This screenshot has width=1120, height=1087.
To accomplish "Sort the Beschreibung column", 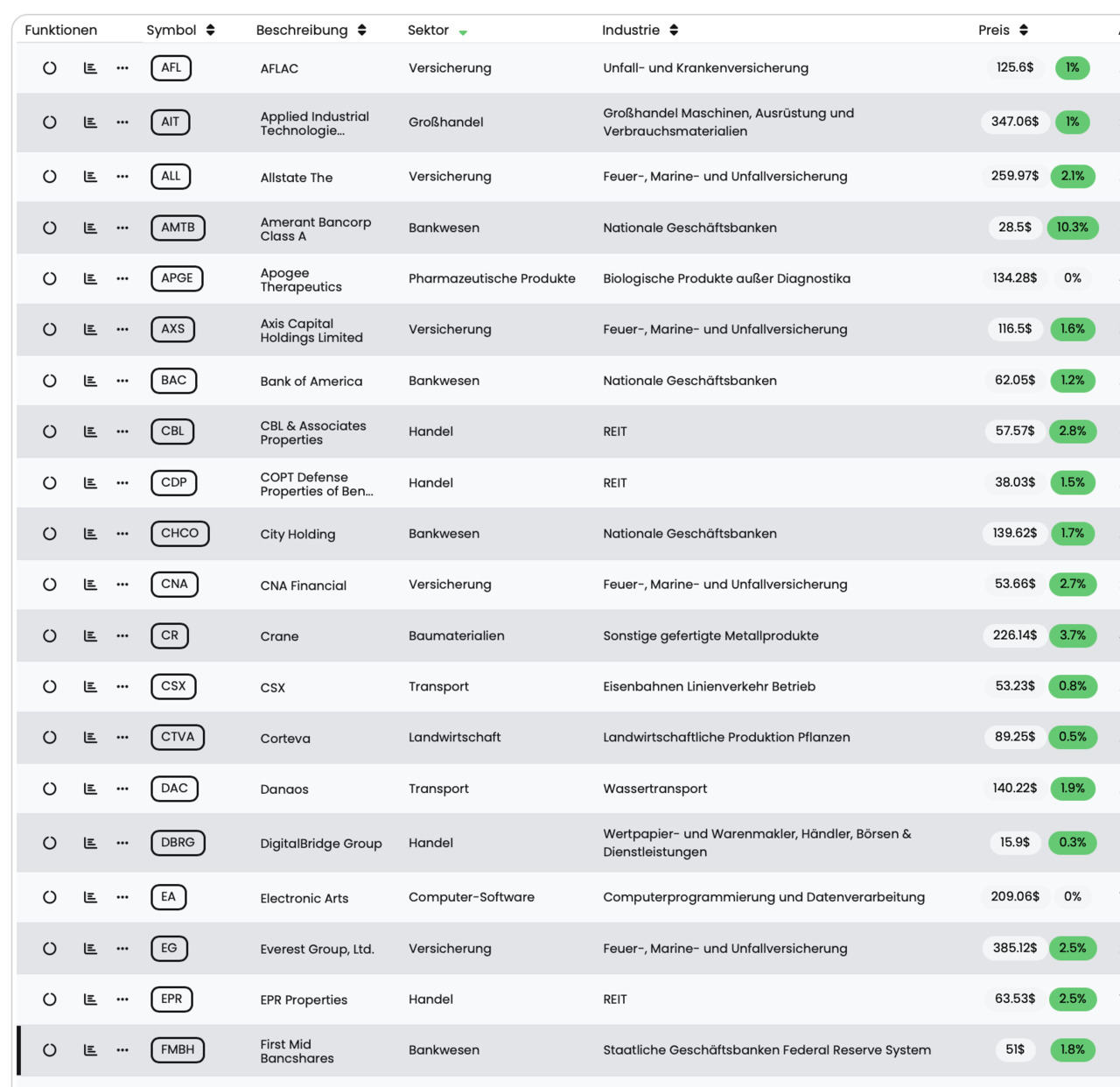I will click(x=361, y=30).
